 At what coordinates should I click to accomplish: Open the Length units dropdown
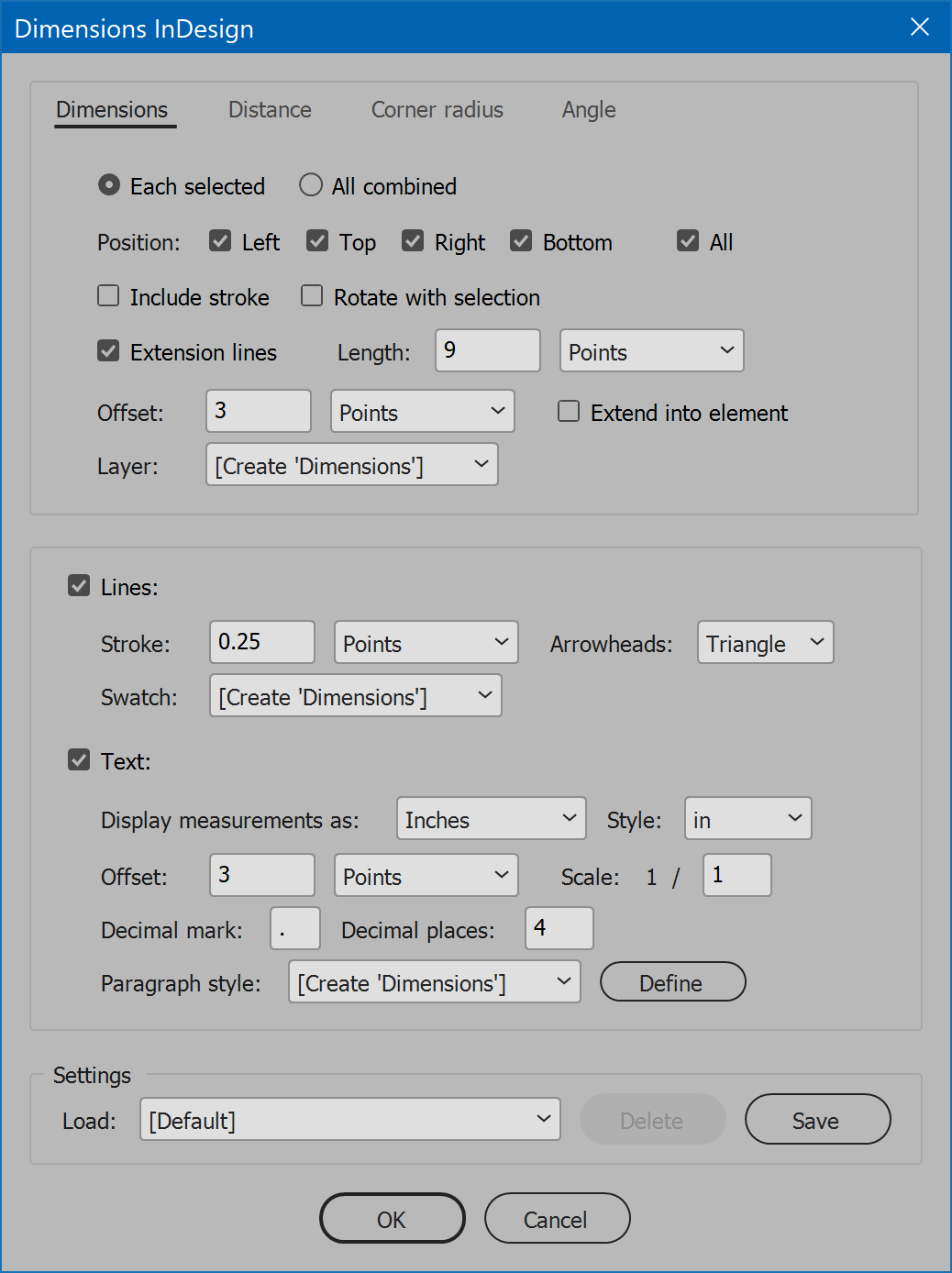click(x=652, y=350)
